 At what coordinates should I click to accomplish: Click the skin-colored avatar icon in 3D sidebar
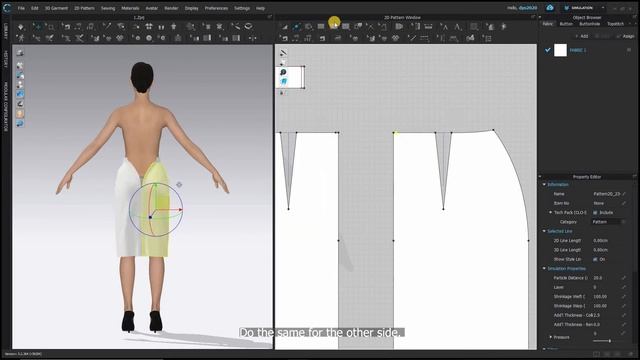point(20,114)
